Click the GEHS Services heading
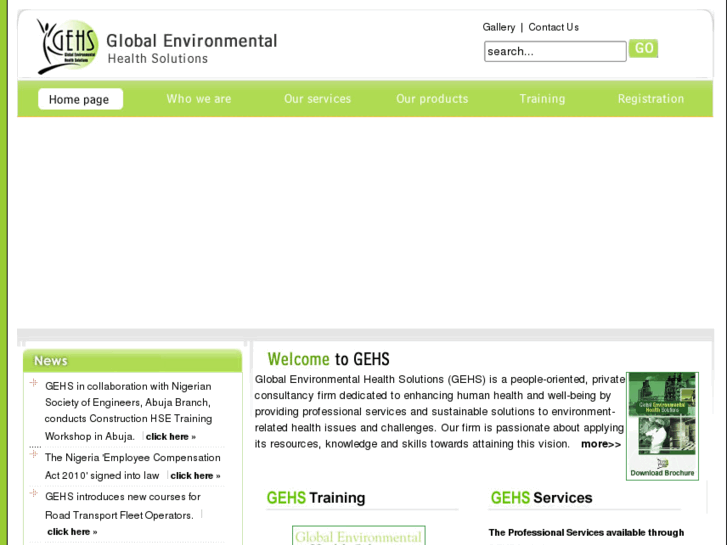The height and width of the screenshot is (545, 727). point(542,498)
